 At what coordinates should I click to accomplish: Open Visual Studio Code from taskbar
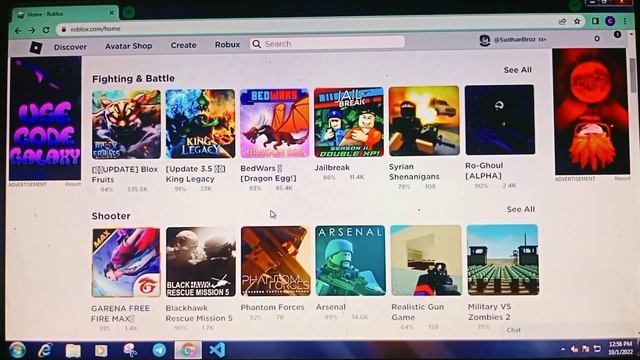[217, 350]
